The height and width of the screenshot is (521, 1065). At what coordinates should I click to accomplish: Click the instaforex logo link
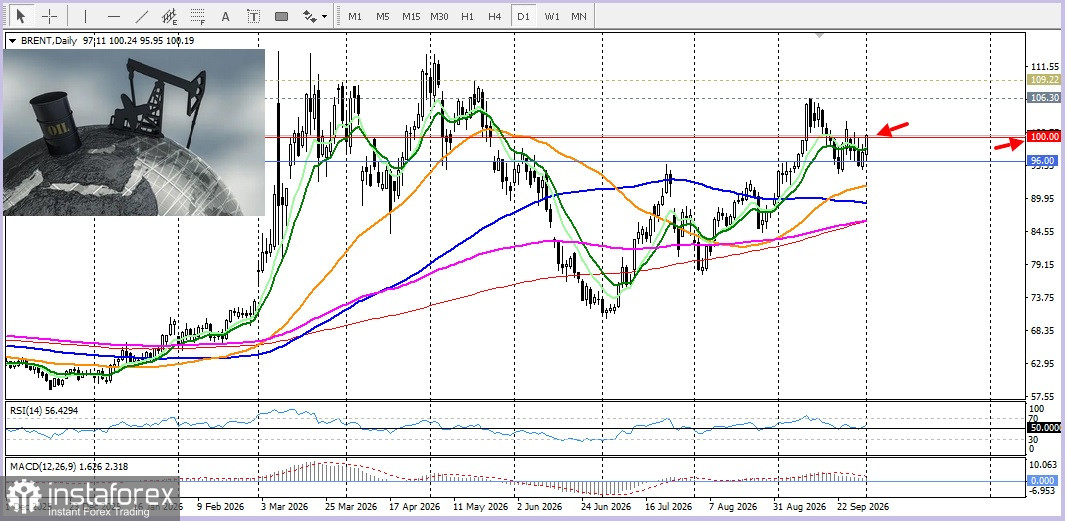90,498
